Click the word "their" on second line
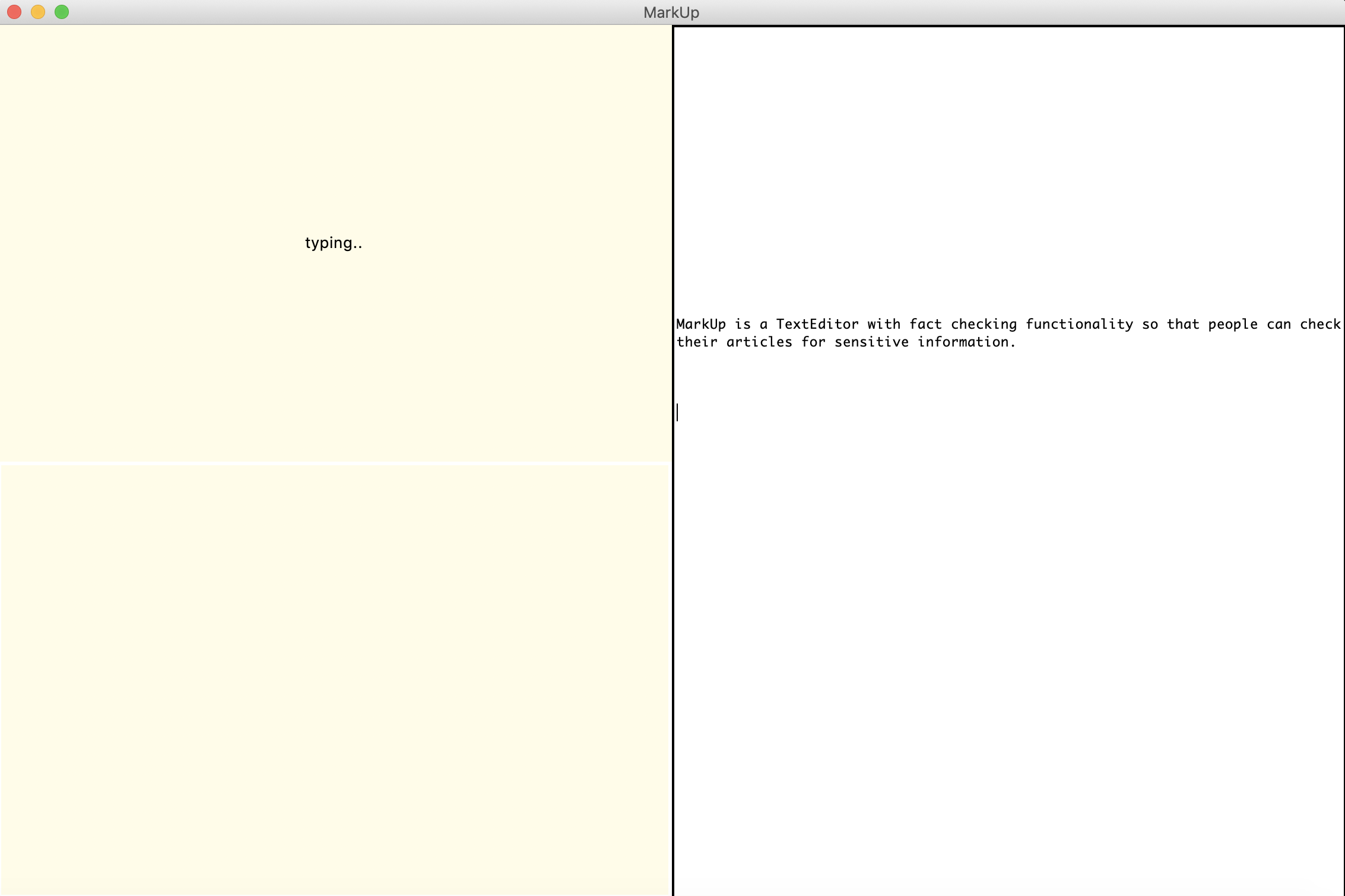 tap(696, 342)
